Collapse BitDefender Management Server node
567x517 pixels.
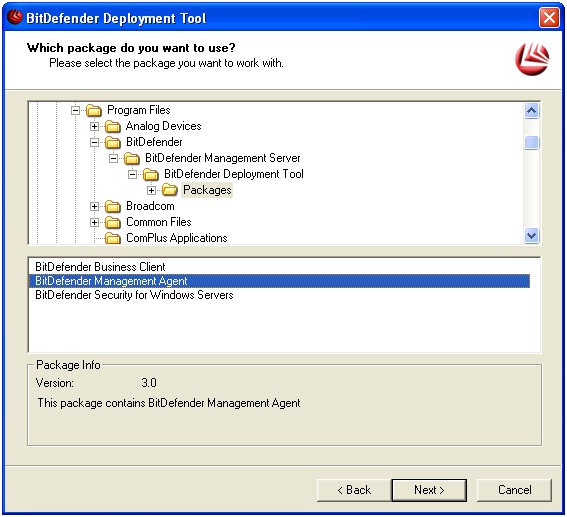[113, 158]
